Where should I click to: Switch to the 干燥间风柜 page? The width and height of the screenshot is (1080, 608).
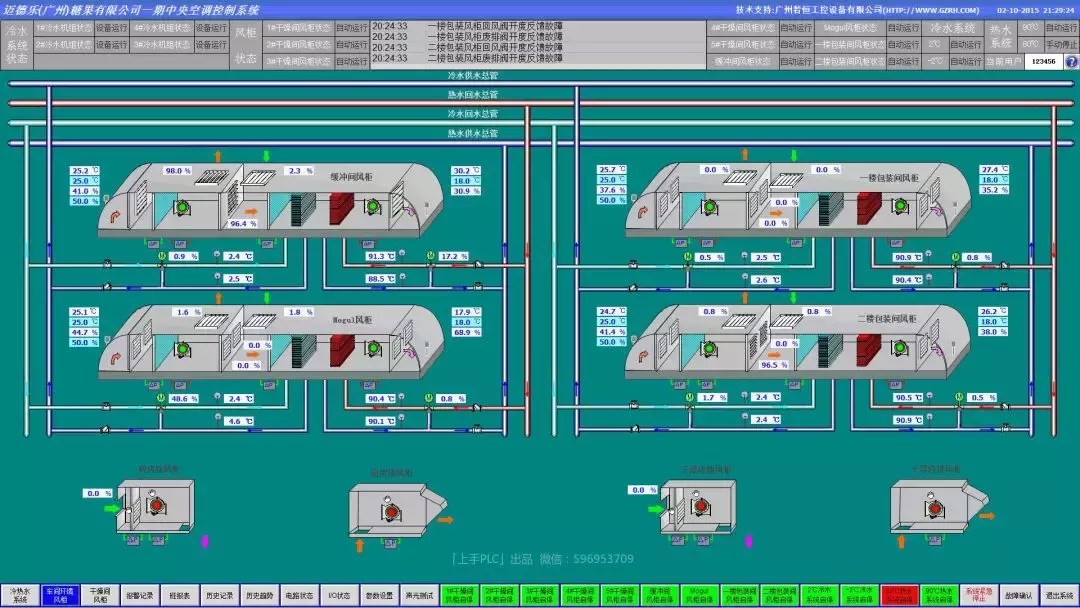(100, 595)
